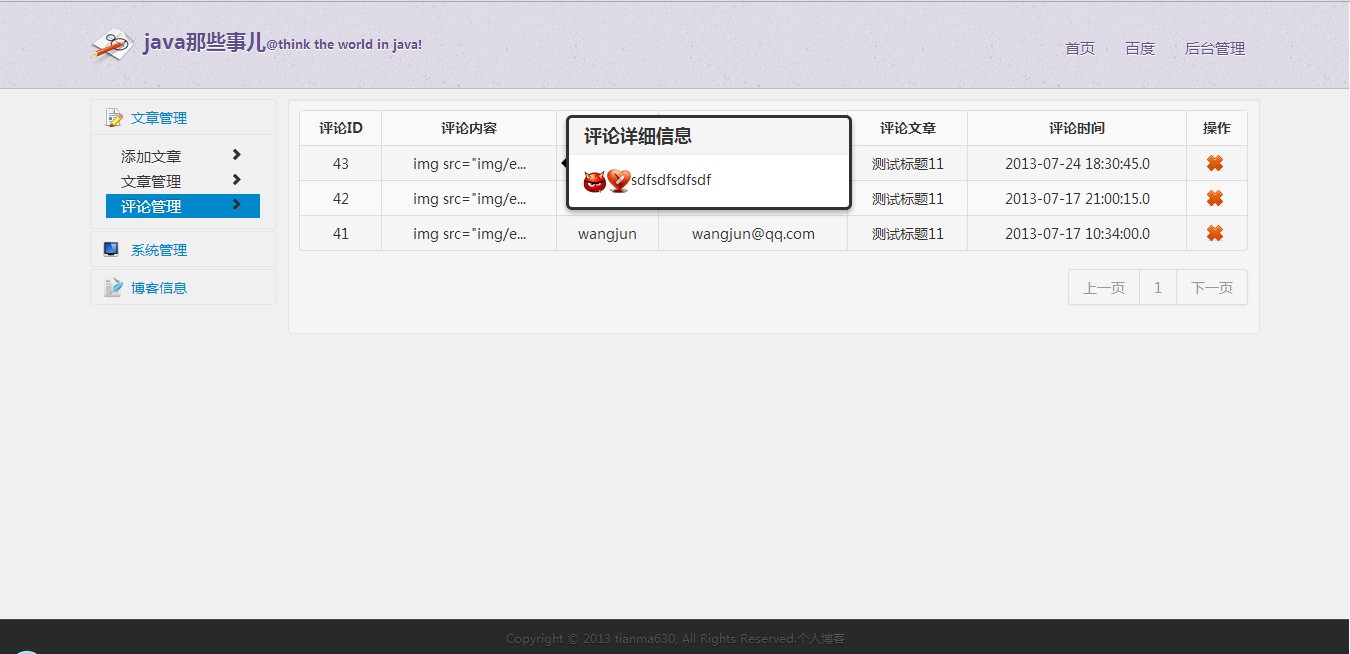Click comment ID 42 cell
The height and width of the screenshot is (654, 1350).
(341, 198)
